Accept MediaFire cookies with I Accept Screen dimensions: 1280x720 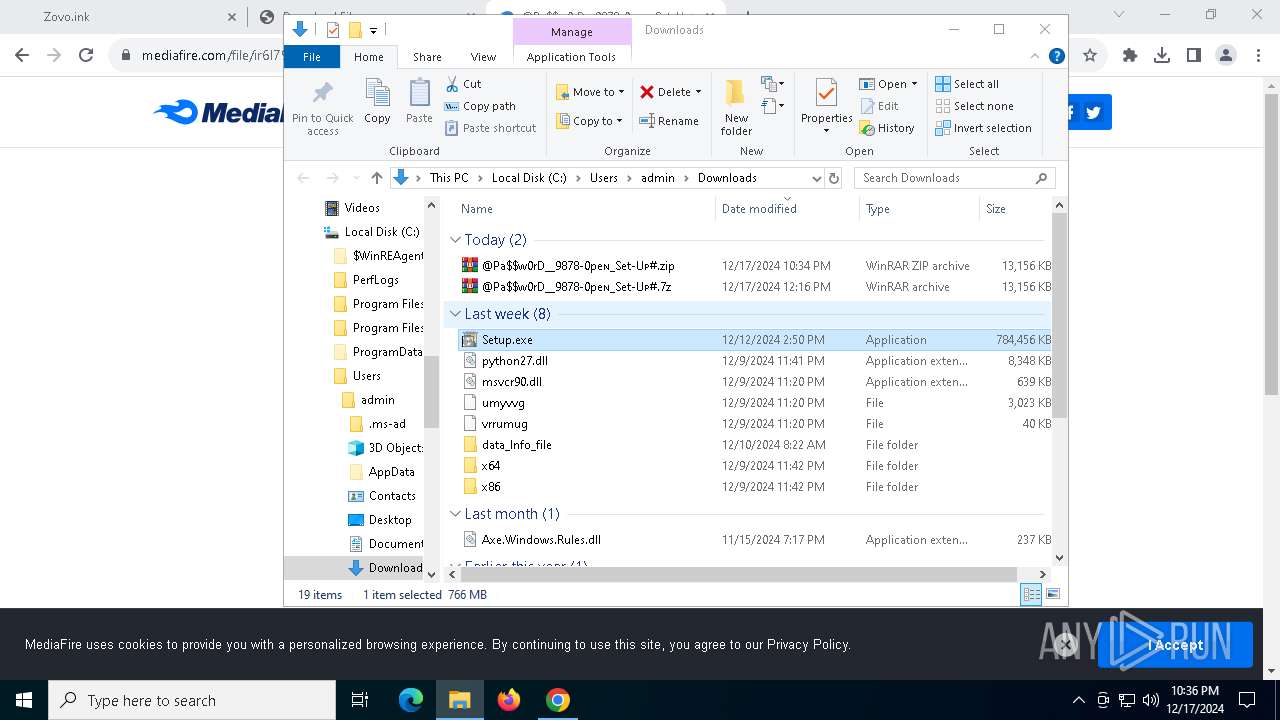click(1175, 645)
